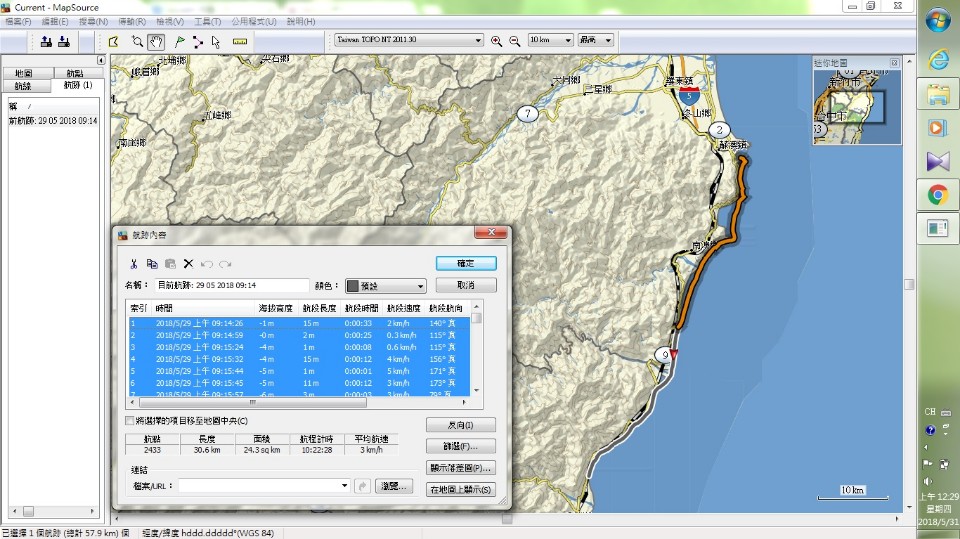Open the 公用程式(U) Utilities menu

click(253, 21)
